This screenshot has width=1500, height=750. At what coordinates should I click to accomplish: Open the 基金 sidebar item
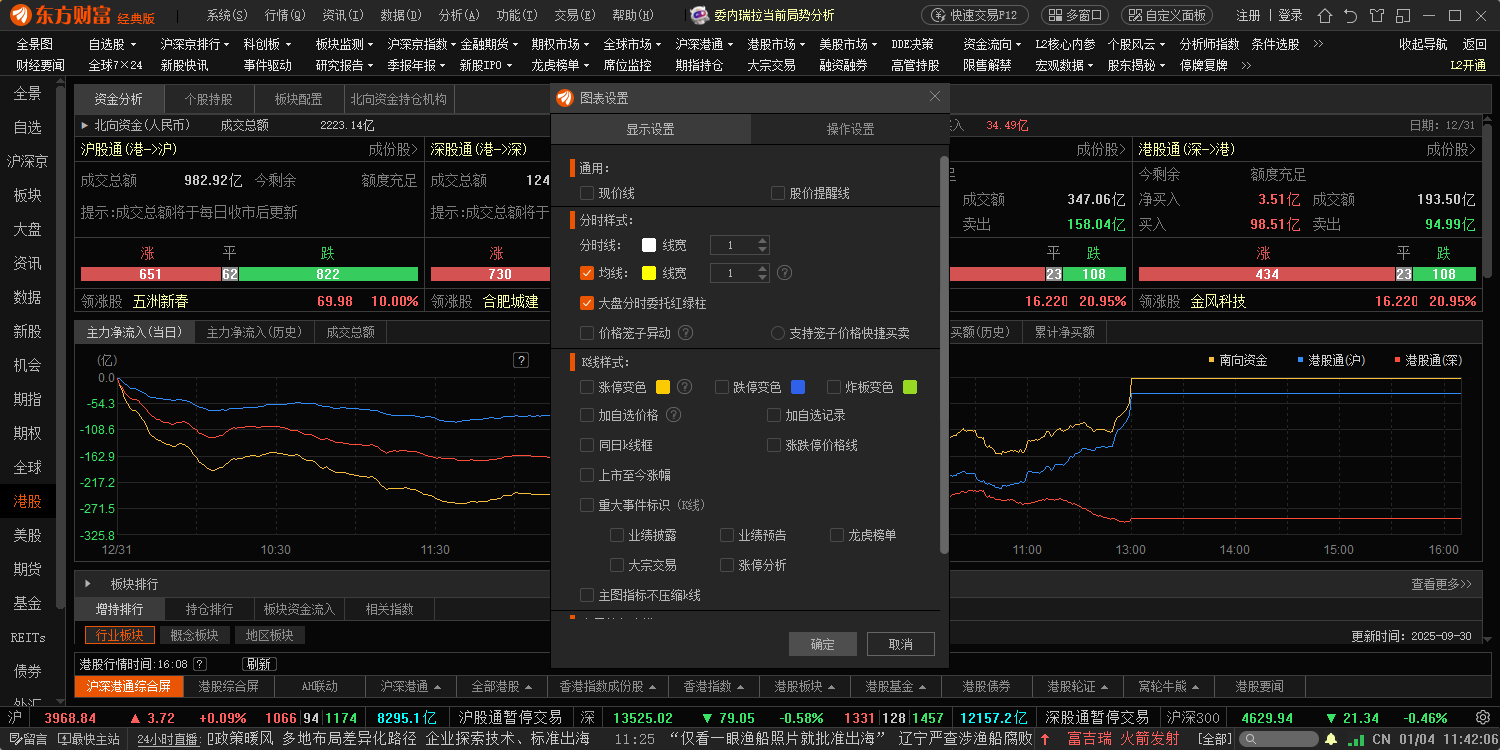coord(28,603)
